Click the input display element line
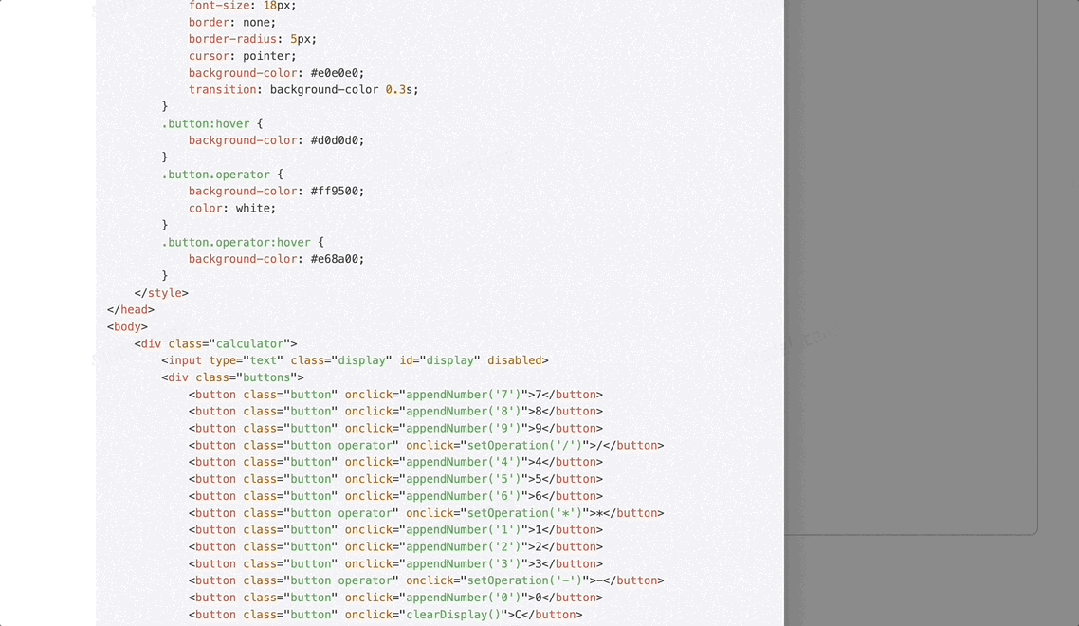Viewport: 1079px width, 626px height. 354,360
